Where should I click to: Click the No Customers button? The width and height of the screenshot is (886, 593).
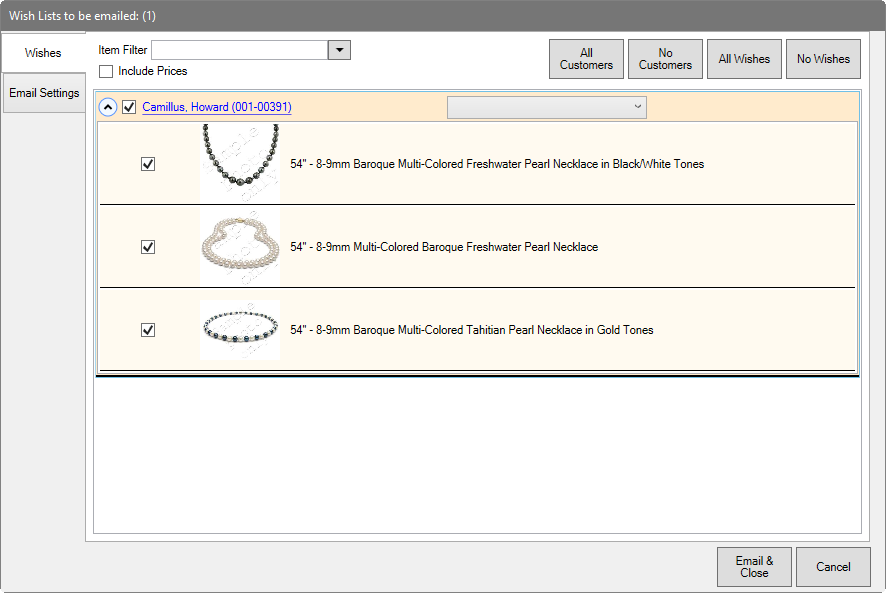(x=665, y=59)
